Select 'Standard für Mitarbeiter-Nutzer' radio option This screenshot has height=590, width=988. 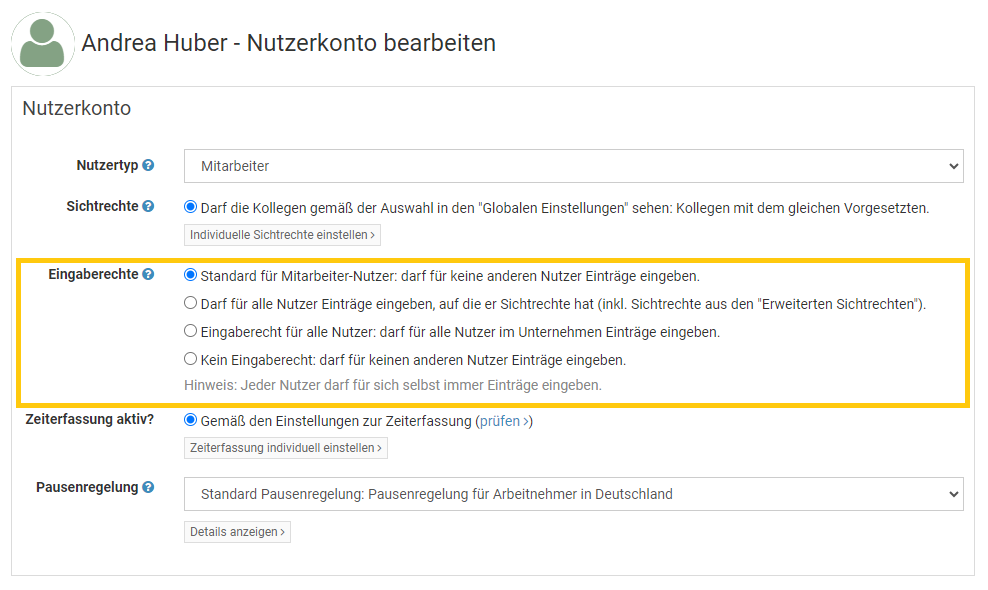(x=191, y=275)
